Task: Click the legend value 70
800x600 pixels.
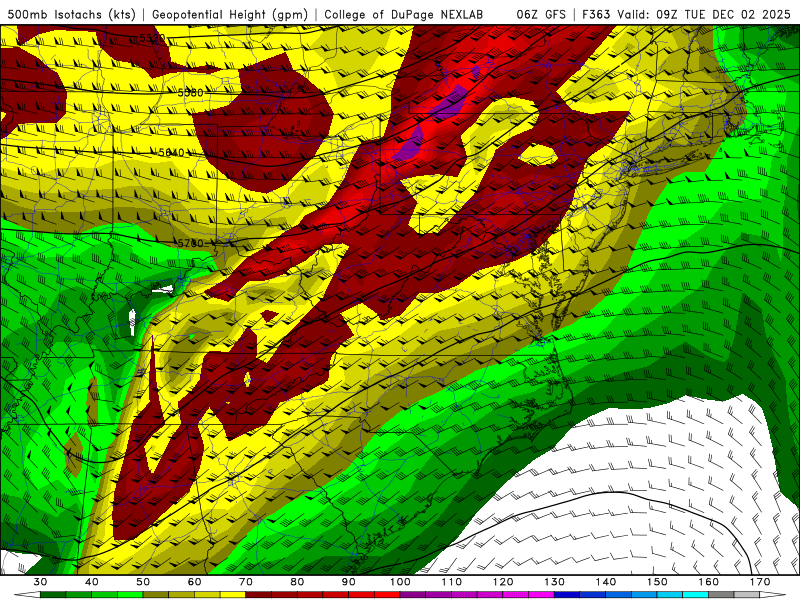Action: click(246, 582)
